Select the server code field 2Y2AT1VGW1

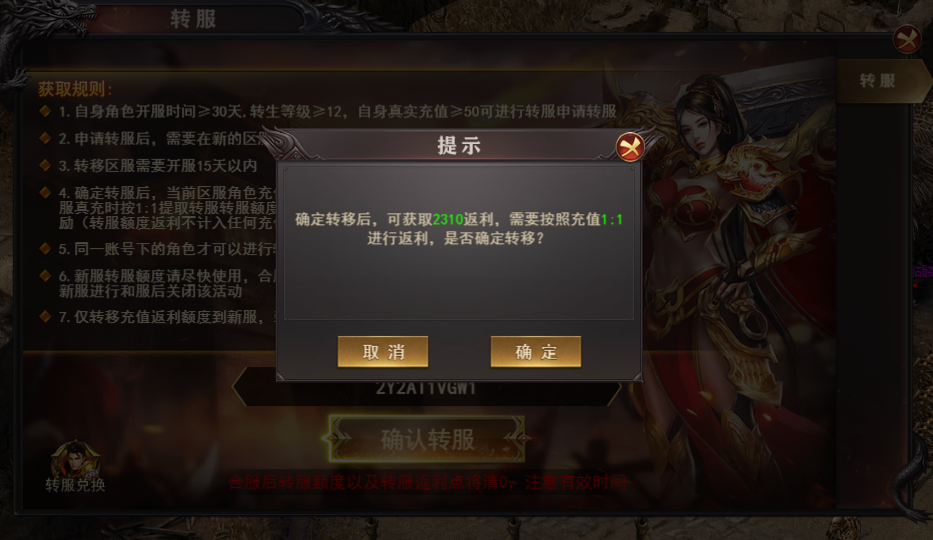click(426, 388)
